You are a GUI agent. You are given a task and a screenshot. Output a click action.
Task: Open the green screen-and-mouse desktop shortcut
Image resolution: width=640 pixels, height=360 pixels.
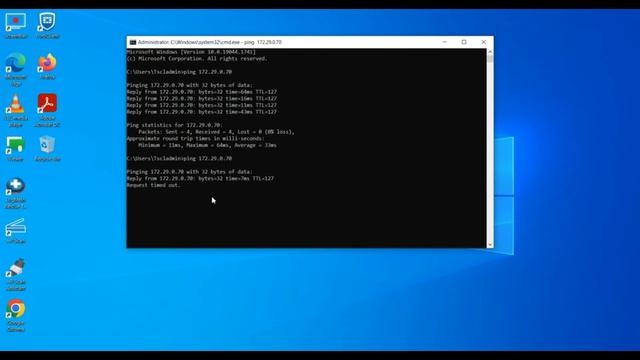[x=16, y=149]
